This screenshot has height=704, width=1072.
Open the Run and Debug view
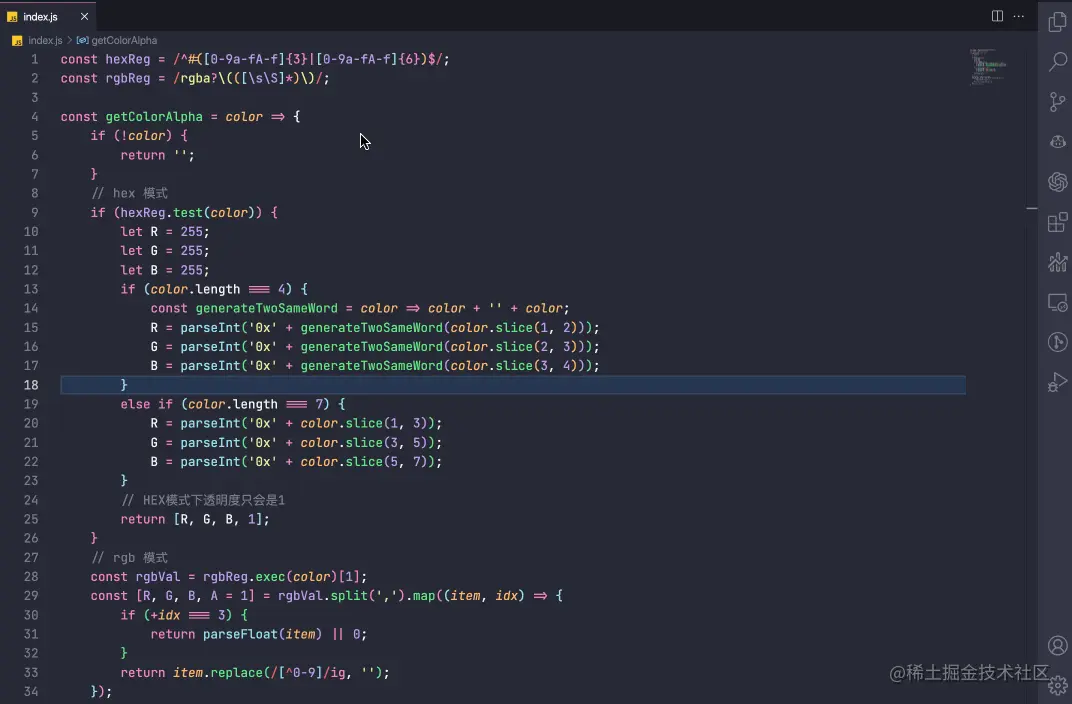coord(1058,382)
